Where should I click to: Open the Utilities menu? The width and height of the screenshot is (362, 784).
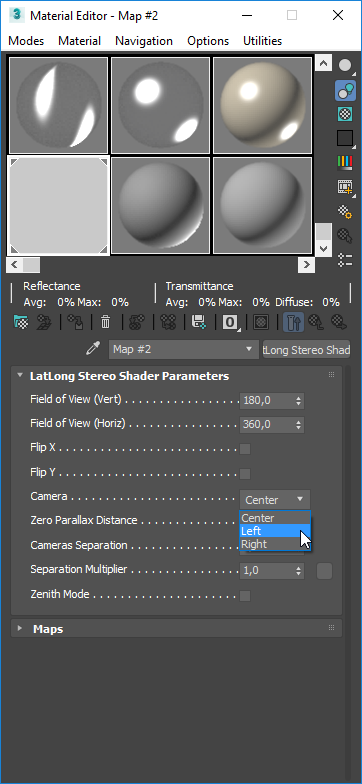coord(262,41)
